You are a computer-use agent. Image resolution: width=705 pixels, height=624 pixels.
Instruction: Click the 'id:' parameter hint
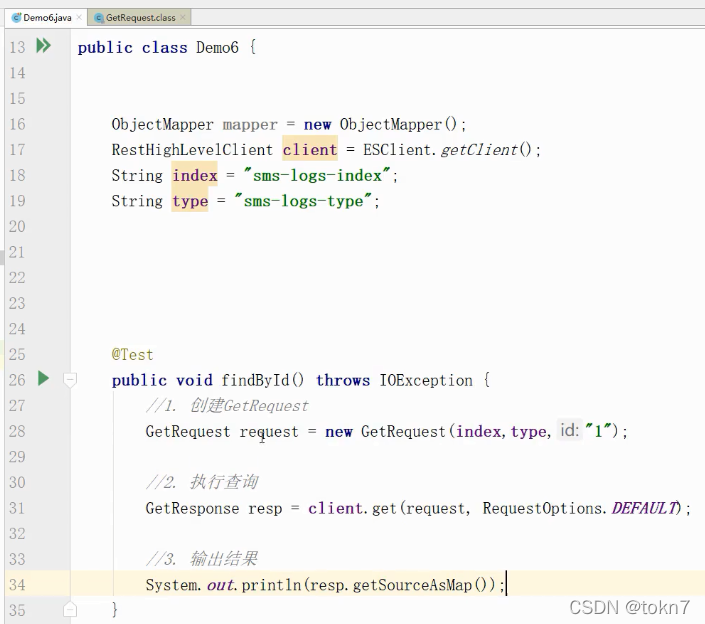569,431
